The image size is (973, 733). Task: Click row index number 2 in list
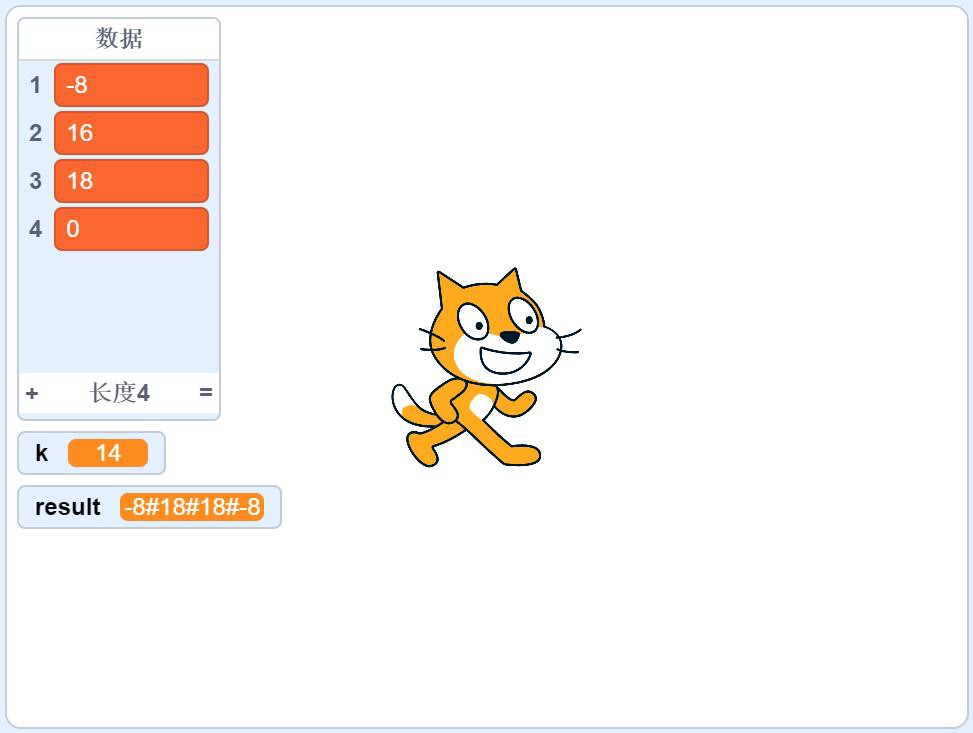(35, 133)
